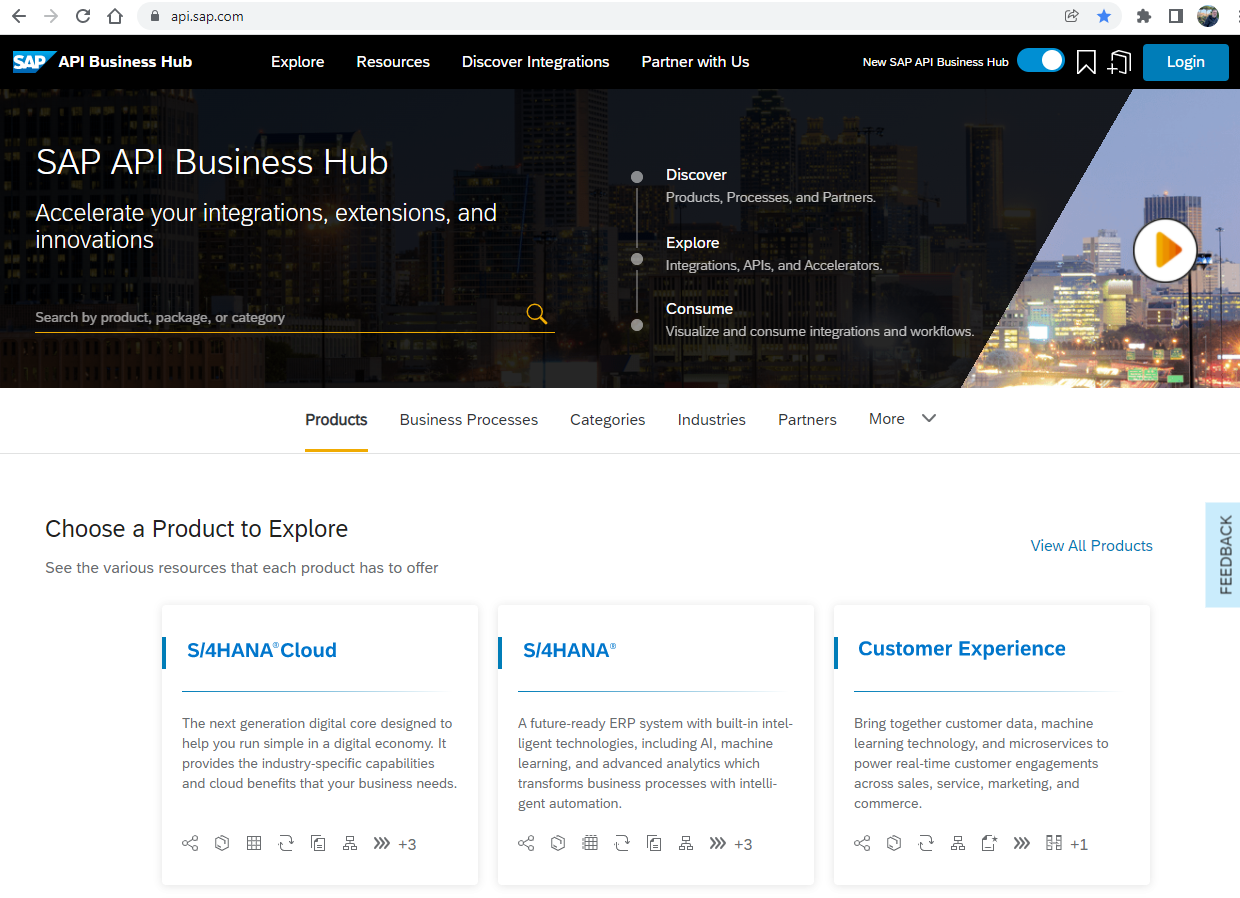Click the sync arrows icon on S/4HANA Cloud card
1240x898 pixels.
[x=286, y=843]
